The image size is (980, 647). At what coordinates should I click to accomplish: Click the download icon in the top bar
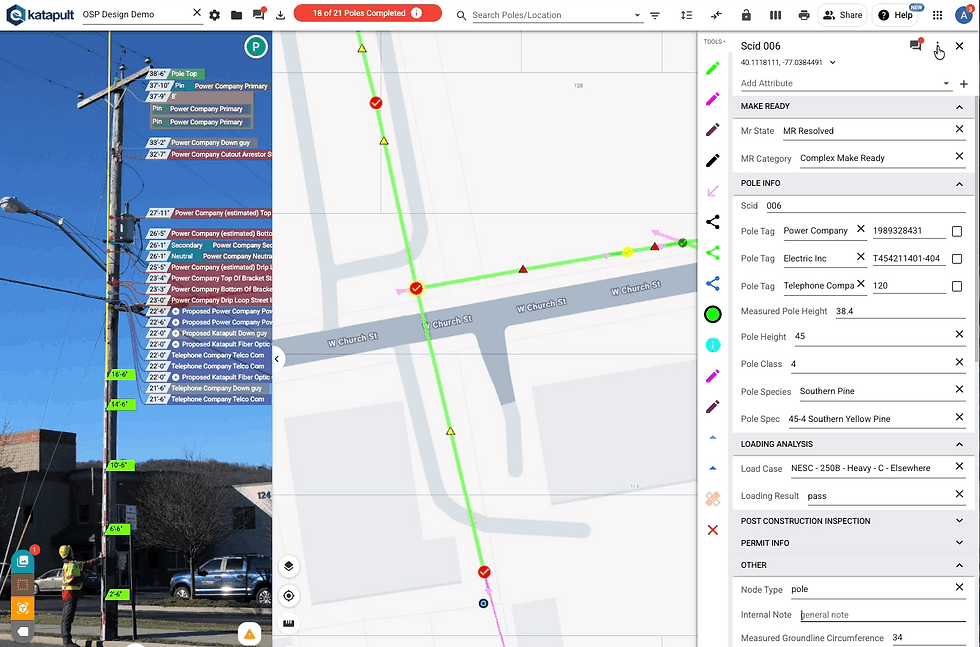[x=280, y=15]
